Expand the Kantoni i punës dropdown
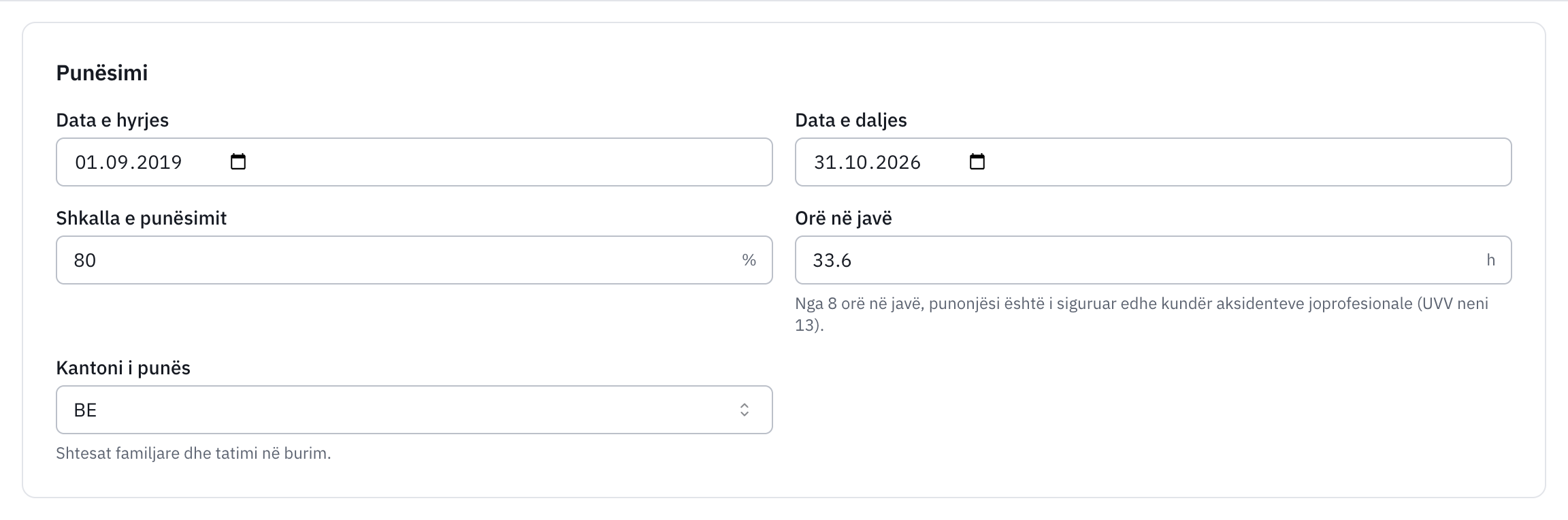The height and width of the screenshot is (520, 1568). tap(414, 410)
